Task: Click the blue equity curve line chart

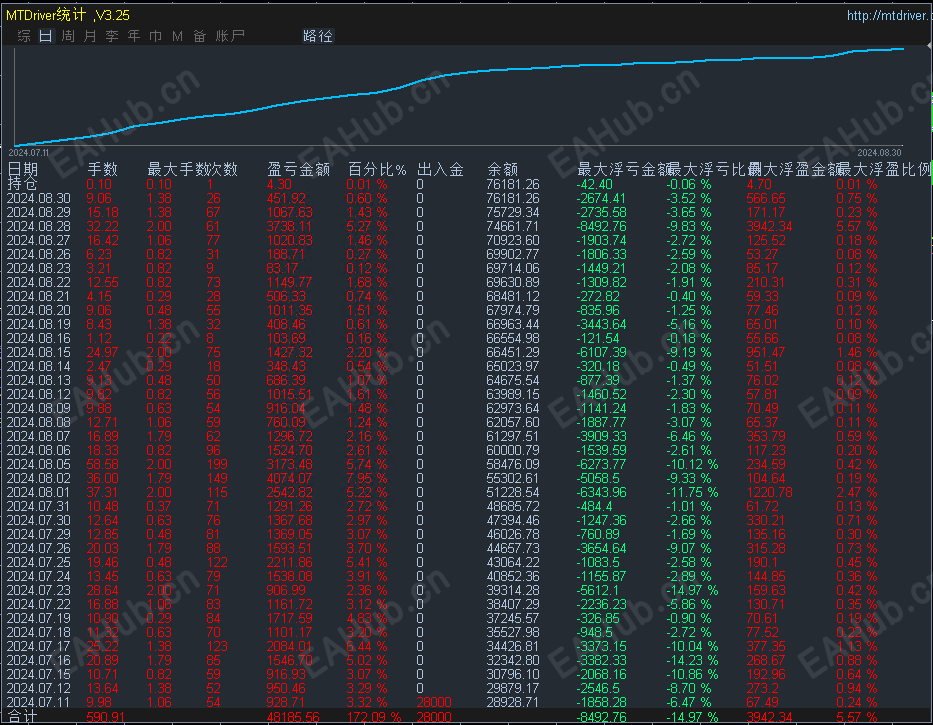Action: tap(458, 95)
